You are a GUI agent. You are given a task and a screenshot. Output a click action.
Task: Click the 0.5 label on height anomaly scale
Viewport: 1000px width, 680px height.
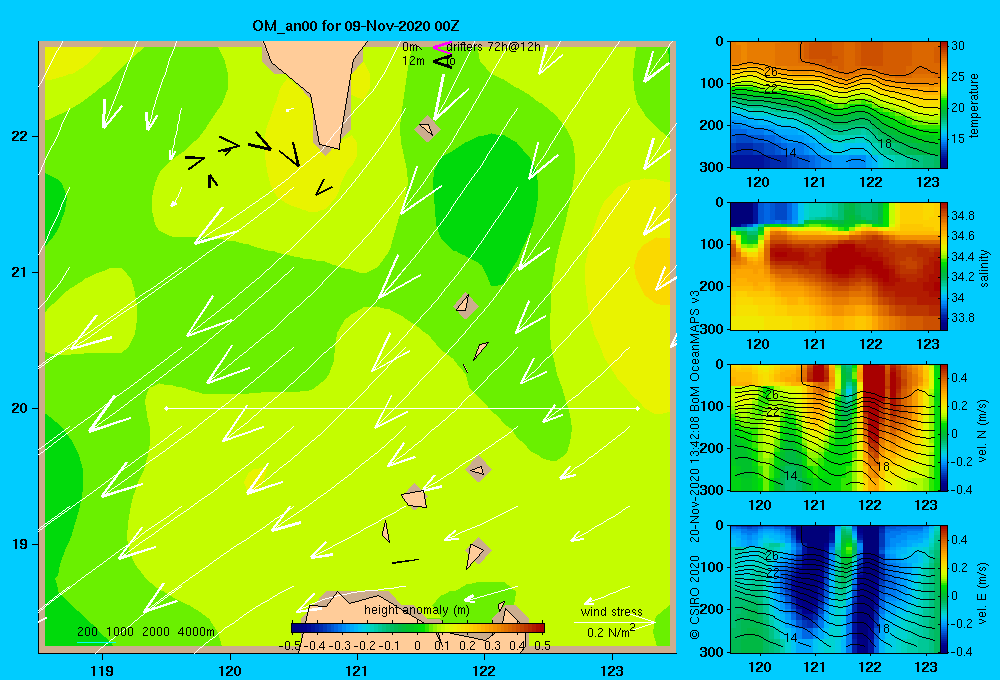(x=542, y=645)
